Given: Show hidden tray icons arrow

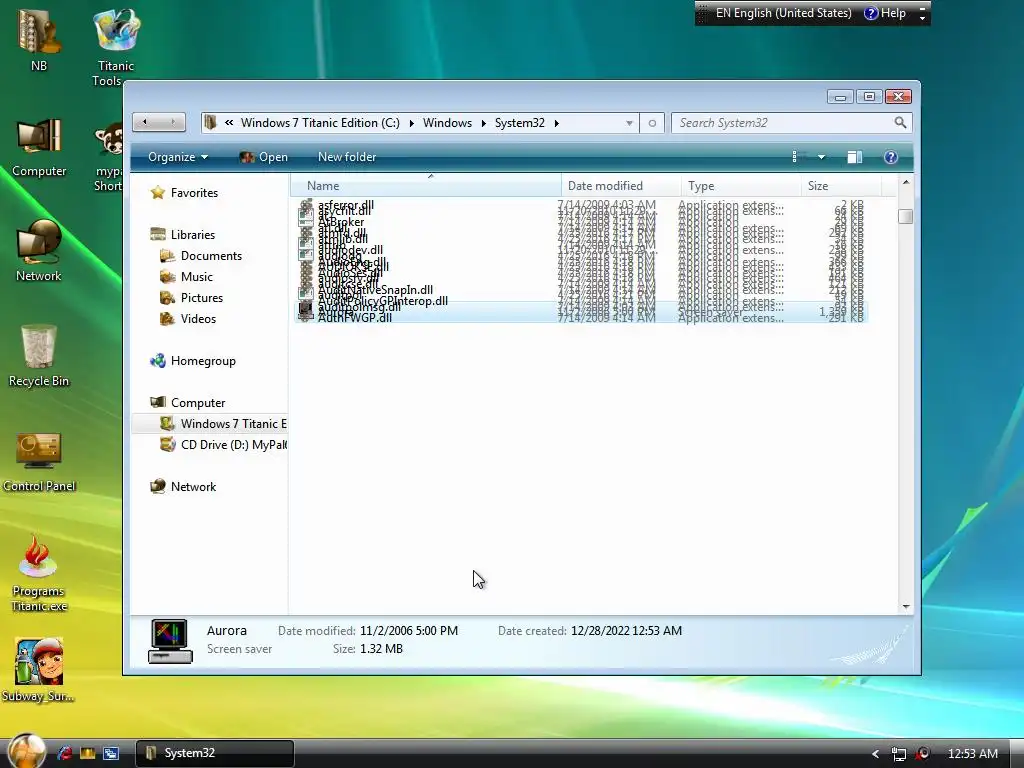Looking at the screenshot, I should point(875,754).
